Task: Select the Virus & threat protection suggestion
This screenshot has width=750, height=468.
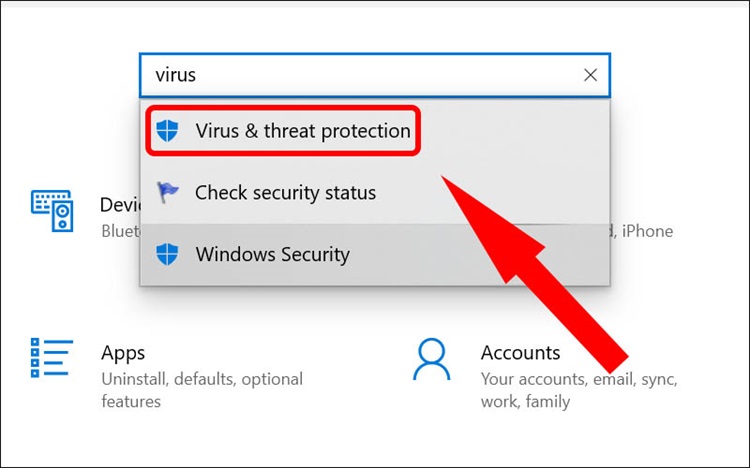Action: pos(302,131)
